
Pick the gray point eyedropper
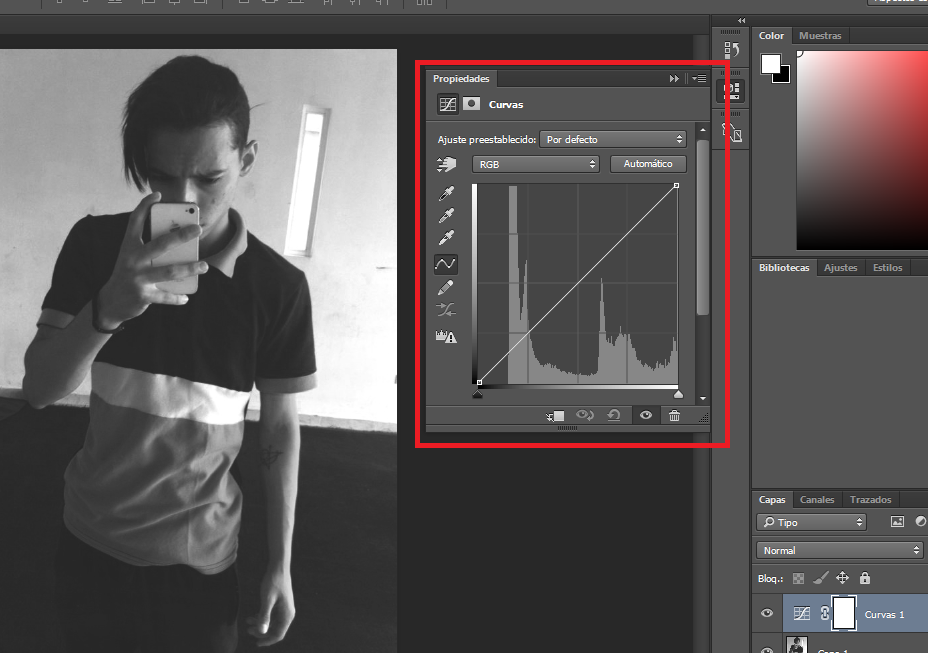click(x=446, y=215)
